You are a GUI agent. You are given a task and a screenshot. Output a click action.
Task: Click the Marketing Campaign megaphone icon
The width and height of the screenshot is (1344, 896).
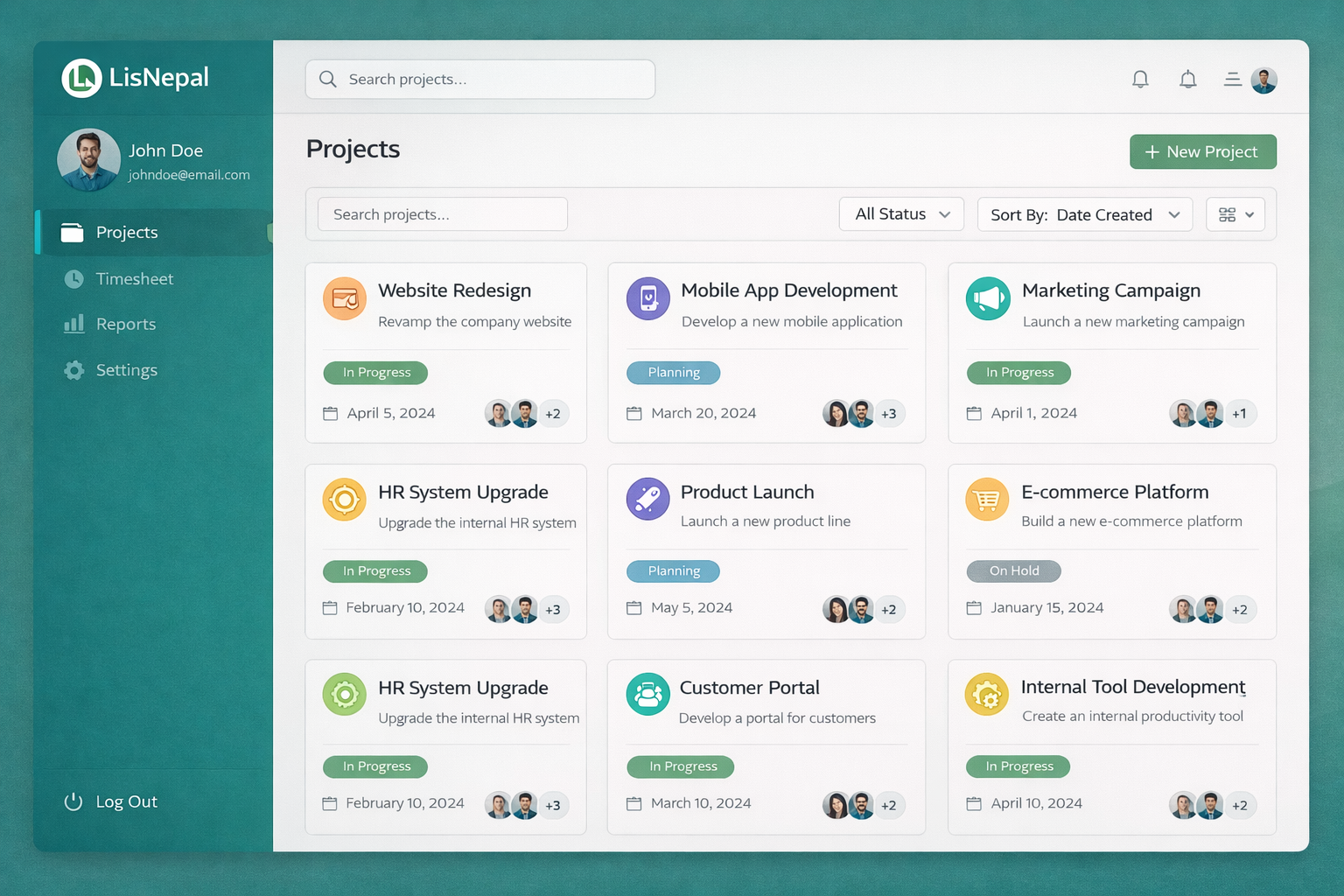coord(988,298)
